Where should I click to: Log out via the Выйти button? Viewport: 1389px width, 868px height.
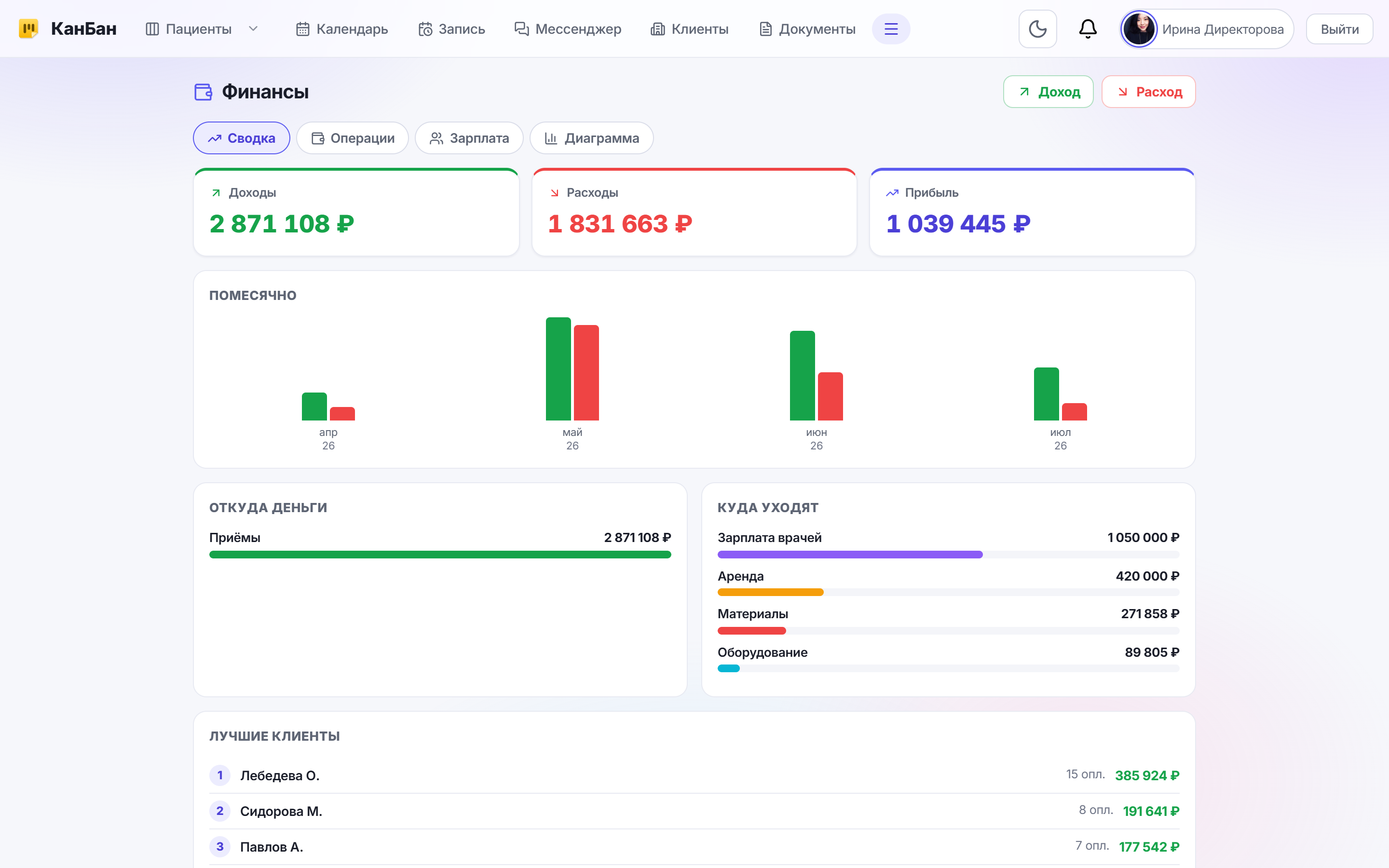coord(1339,29)
